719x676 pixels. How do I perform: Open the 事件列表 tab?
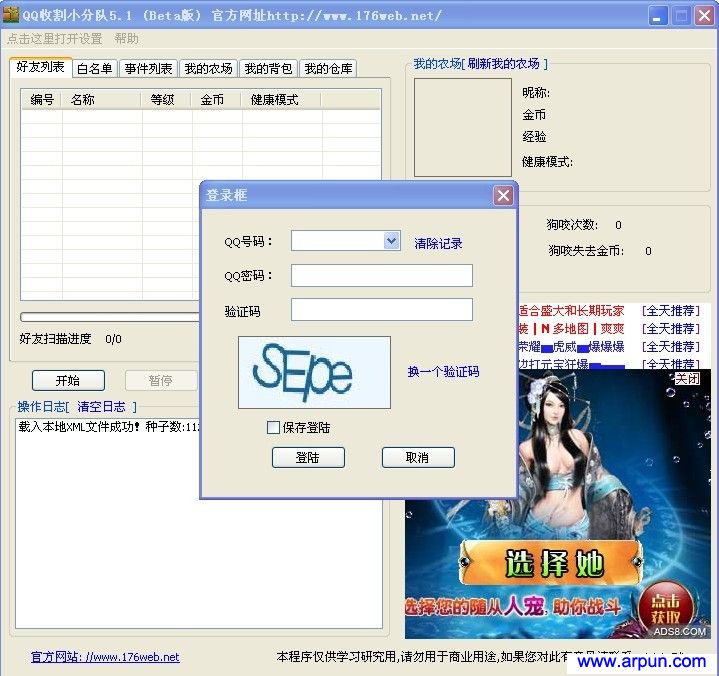(x=148, y=69)
